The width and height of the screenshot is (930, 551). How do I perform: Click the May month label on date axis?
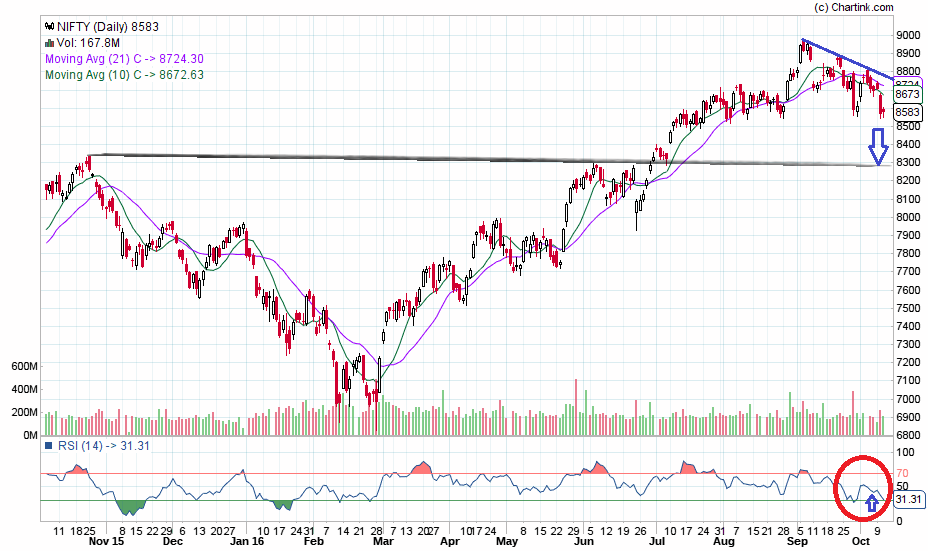[507, 542]
